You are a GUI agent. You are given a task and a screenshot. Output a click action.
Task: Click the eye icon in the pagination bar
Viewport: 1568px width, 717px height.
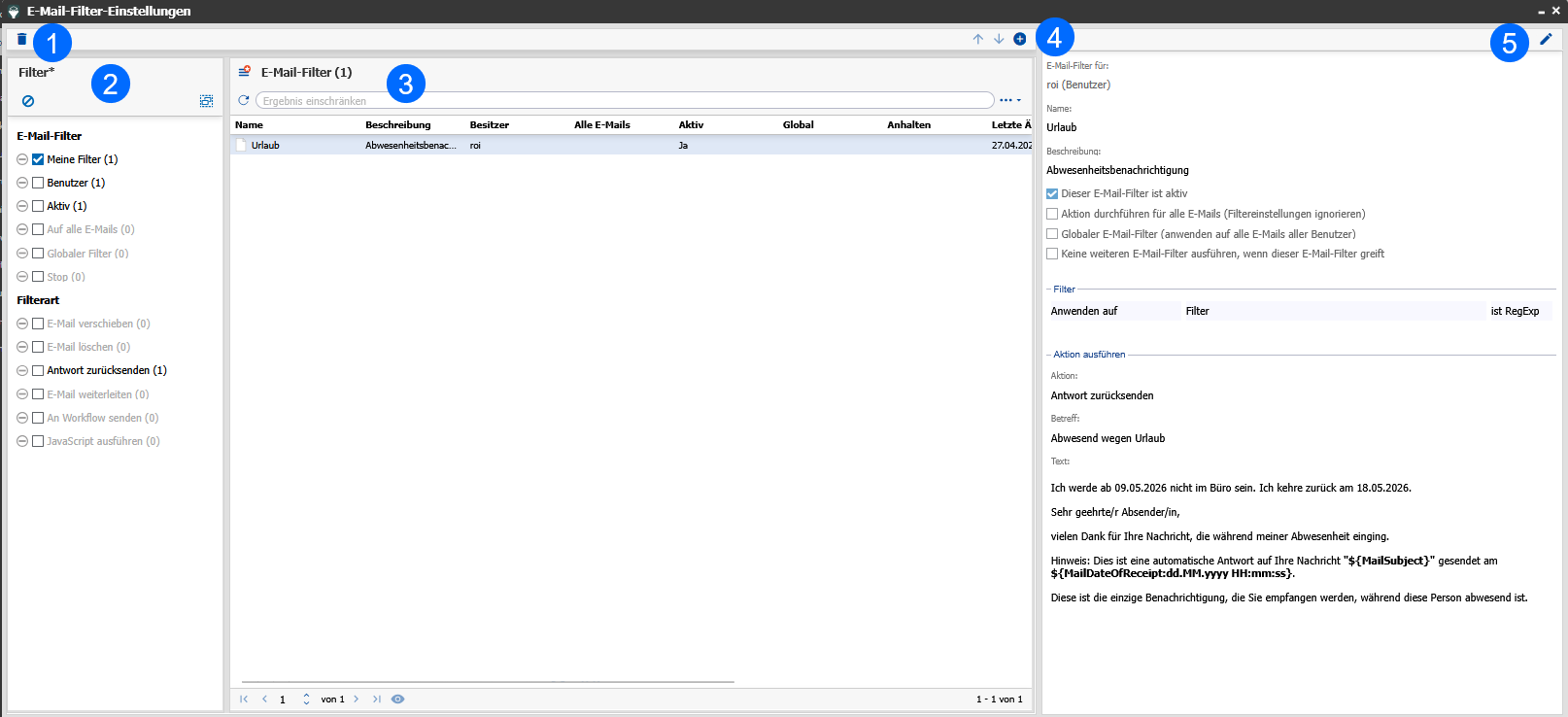pyautogui.click(x=397, y=699)
